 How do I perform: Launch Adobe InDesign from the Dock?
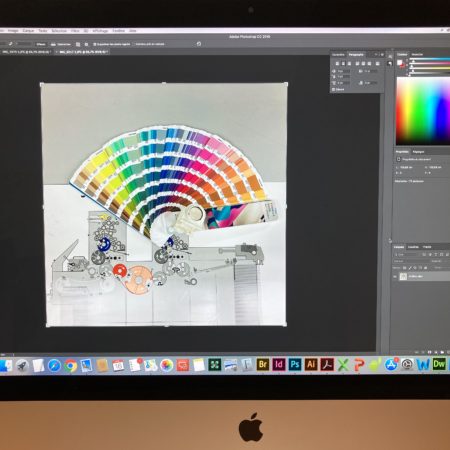tap(279, 364)
